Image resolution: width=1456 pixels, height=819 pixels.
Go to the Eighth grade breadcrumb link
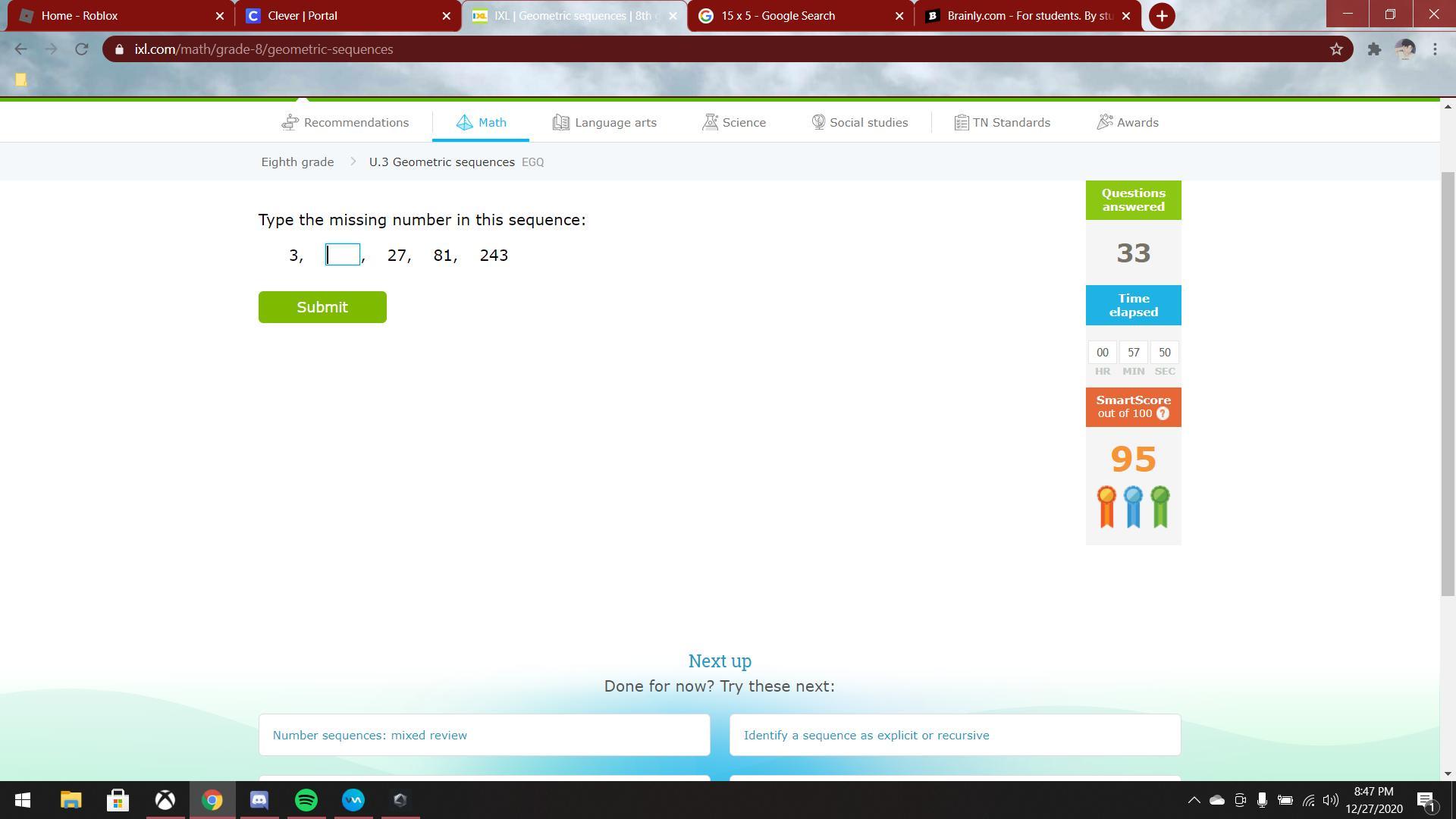pos(297,162)
